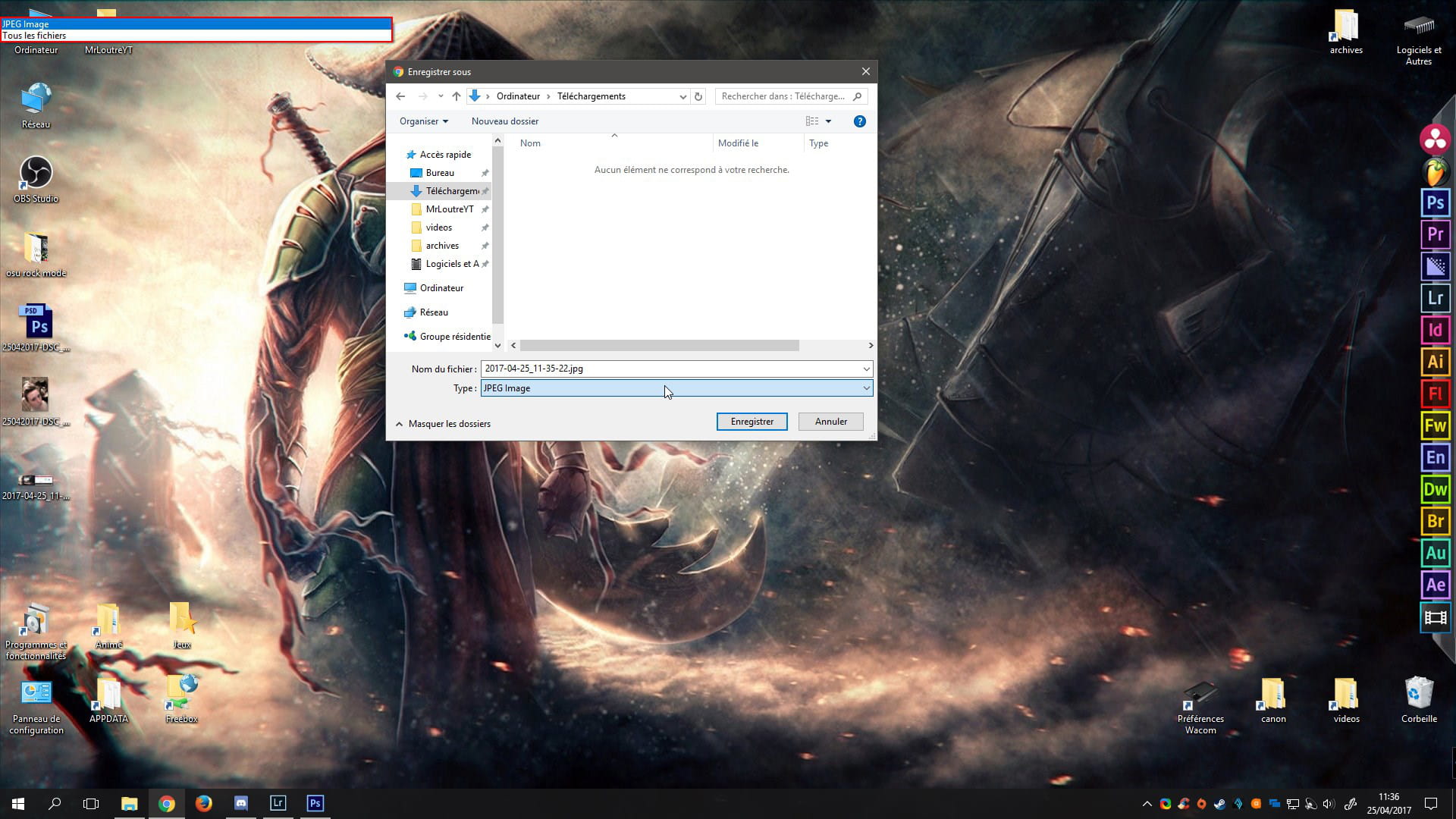1456x819 pixels.
Task: Launch Audition from the side dock
Action: pos(1435,553)
